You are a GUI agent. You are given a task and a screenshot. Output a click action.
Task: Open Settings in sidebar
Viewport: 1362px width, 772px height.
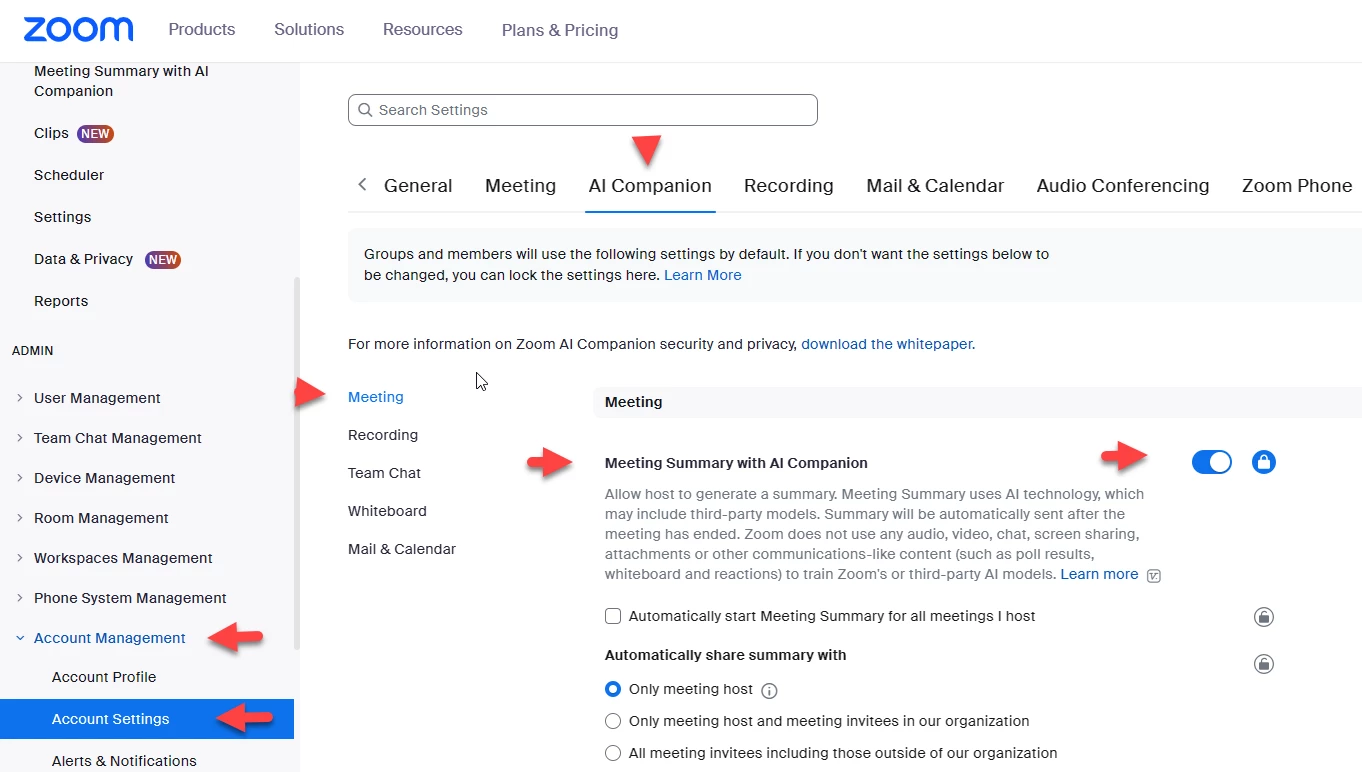[62, 217]
